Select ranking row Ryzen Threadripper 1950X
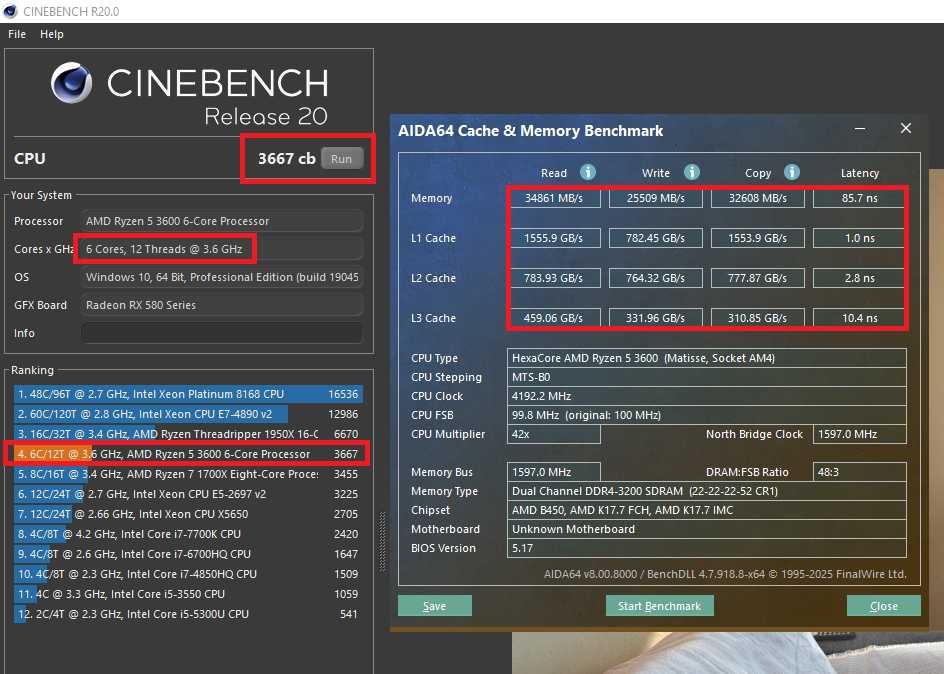This screenshot has width=944, height=674. coord(188,434)
